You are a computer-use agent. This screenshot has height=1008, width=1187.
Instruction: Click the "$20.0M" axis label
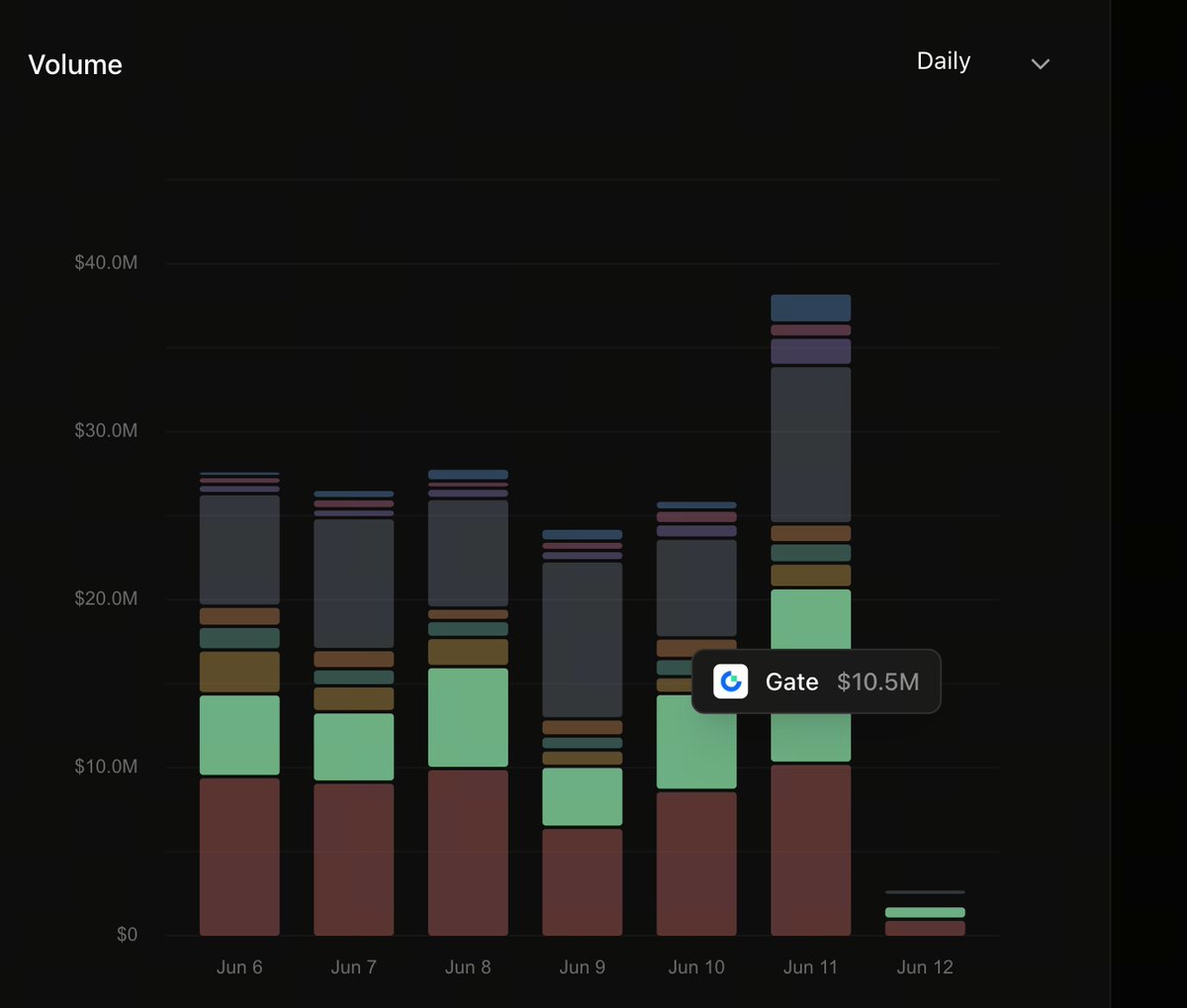106,598
